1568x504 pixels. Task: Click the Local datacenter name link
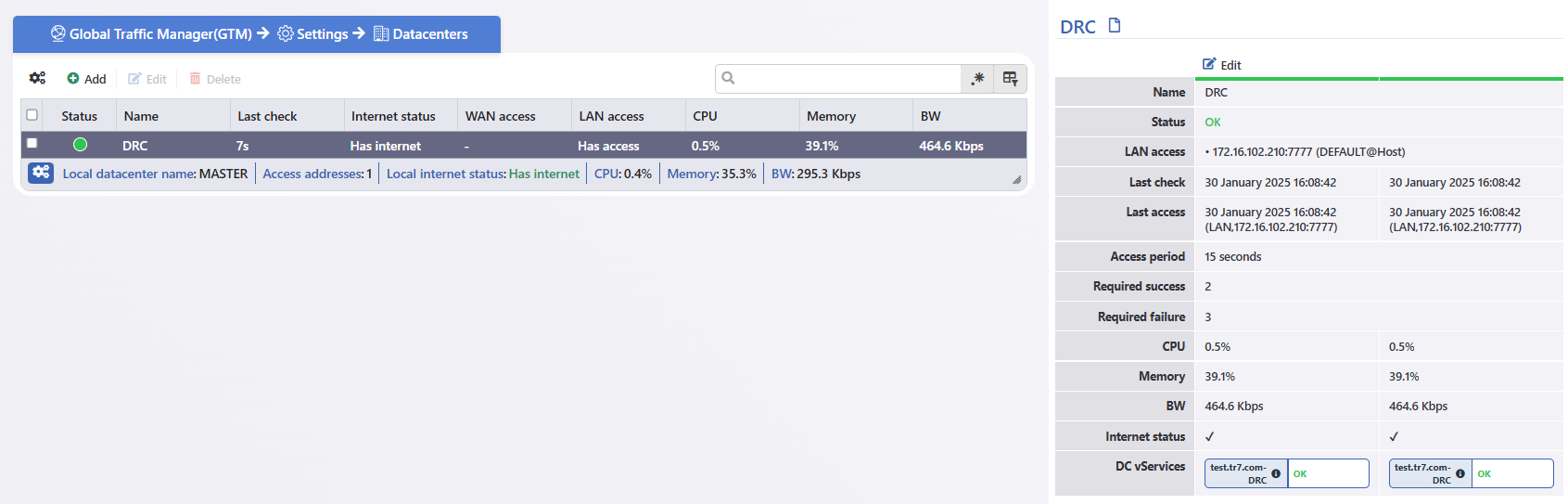[x=128, y=174]
